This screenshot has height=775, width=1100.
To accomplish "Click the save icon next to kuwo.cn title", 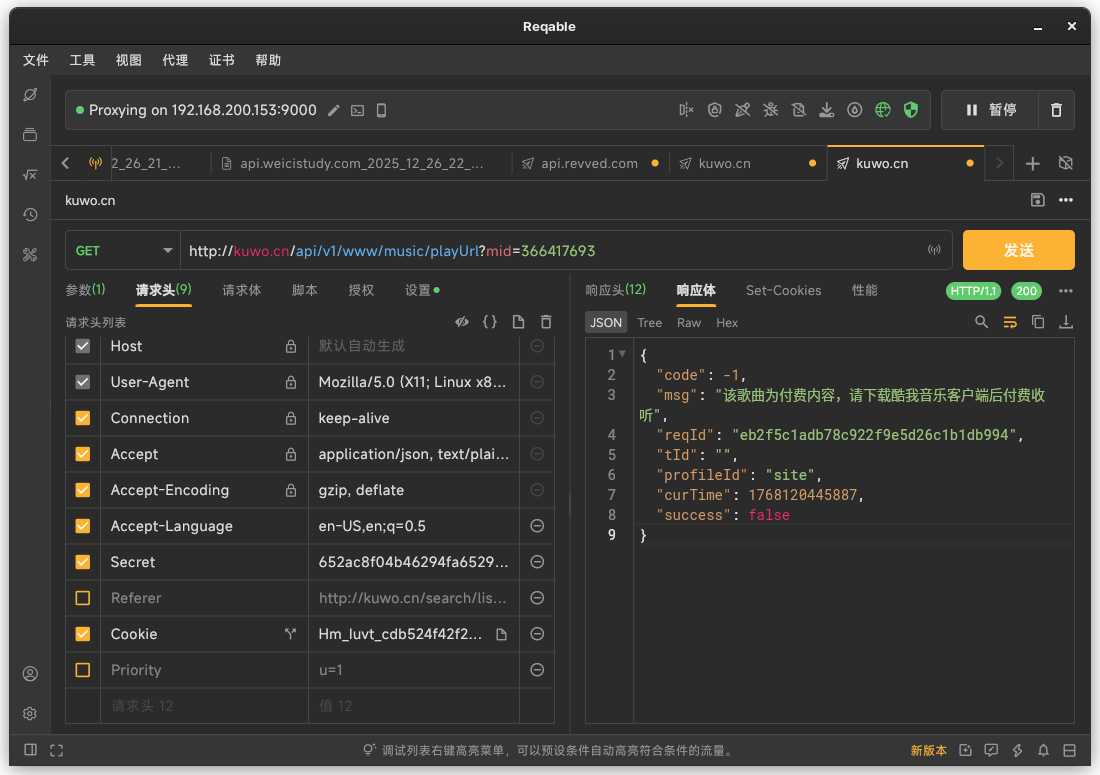I will [x=1038, y=200].
